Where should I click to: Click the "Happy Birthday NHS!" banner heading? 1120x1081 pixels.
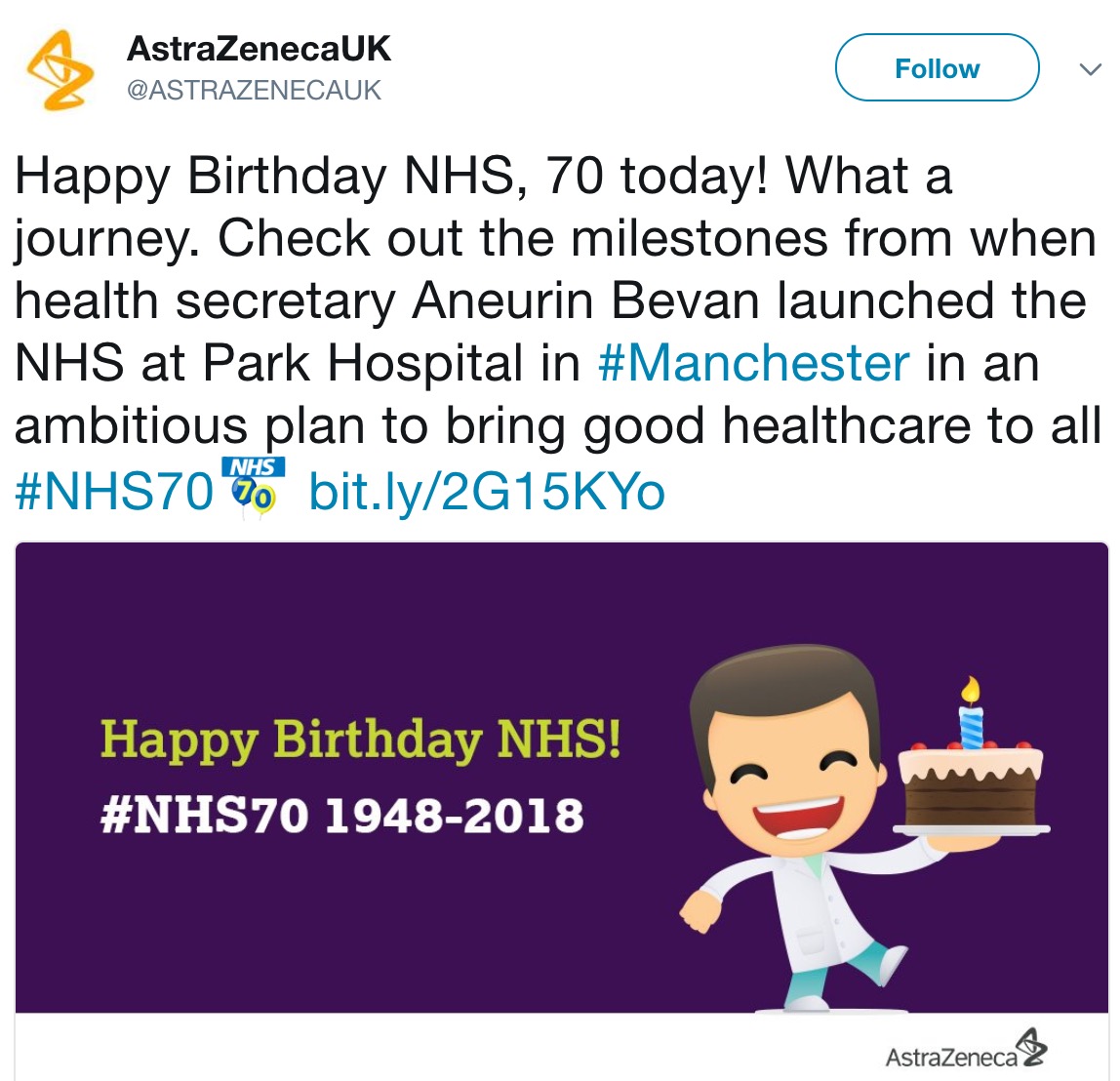pyautogui.click(x=360, y=740)
